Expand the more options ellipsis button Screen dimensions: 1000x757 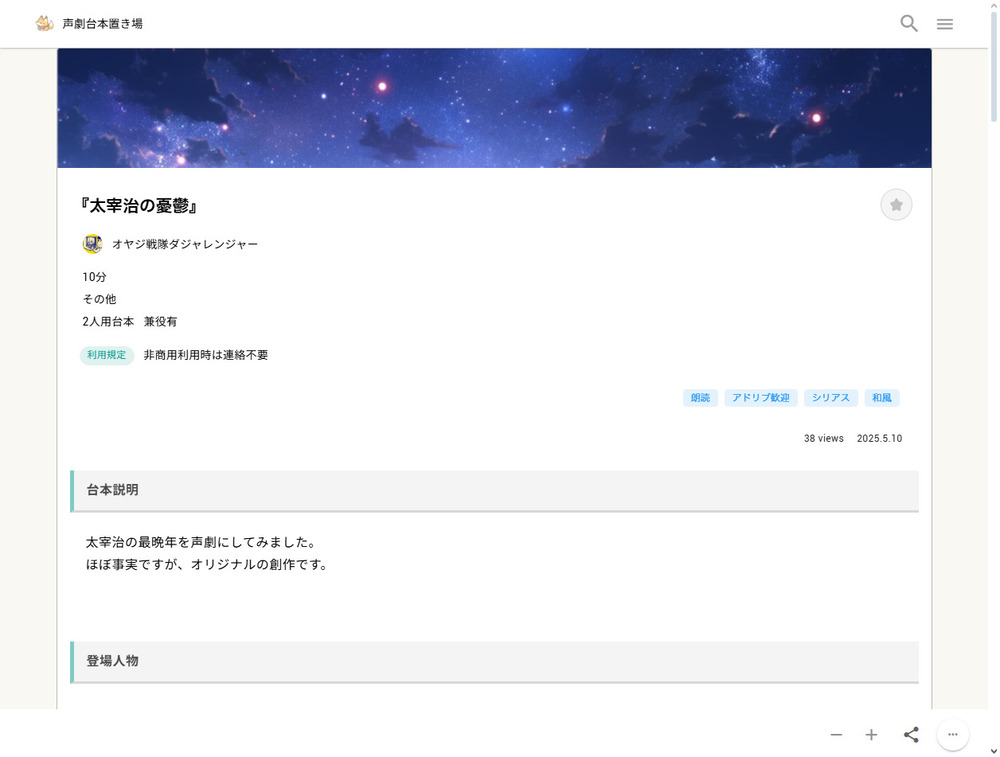952,735
